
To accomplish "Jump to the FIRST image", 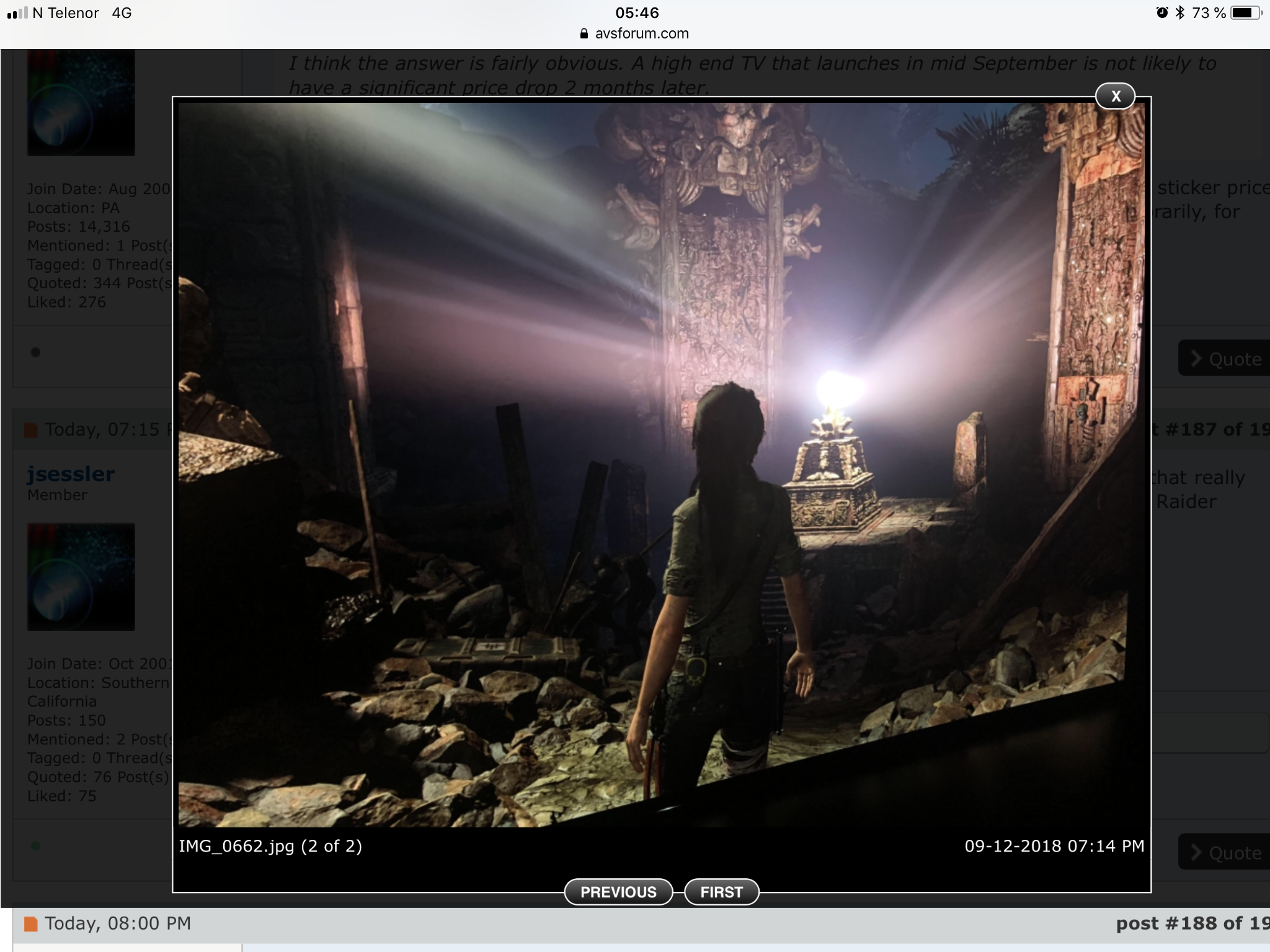I will tap(721, 892).
